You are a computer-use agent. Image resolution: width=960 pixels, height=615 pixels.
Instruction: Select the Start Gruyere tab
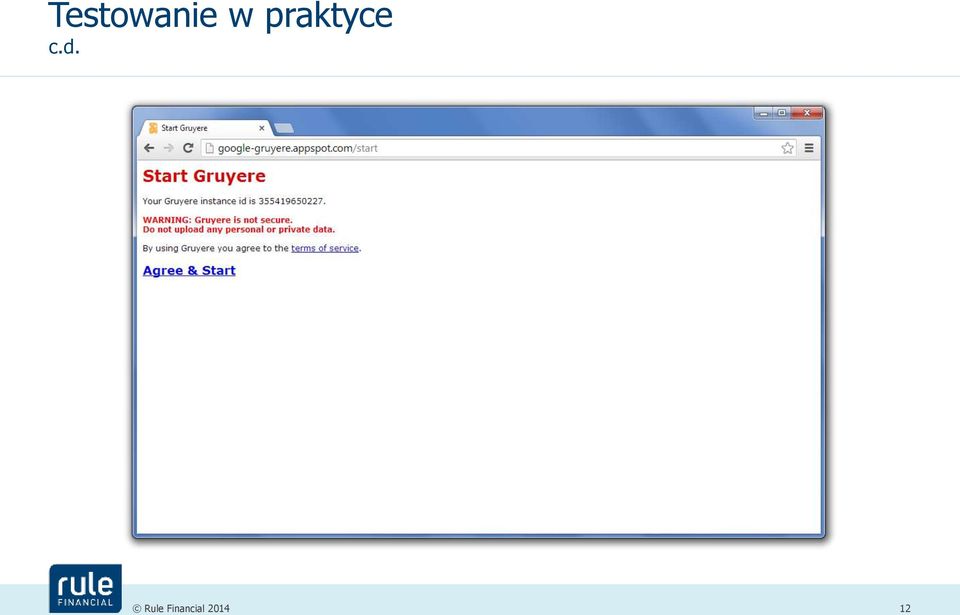(x=206, y=128)
